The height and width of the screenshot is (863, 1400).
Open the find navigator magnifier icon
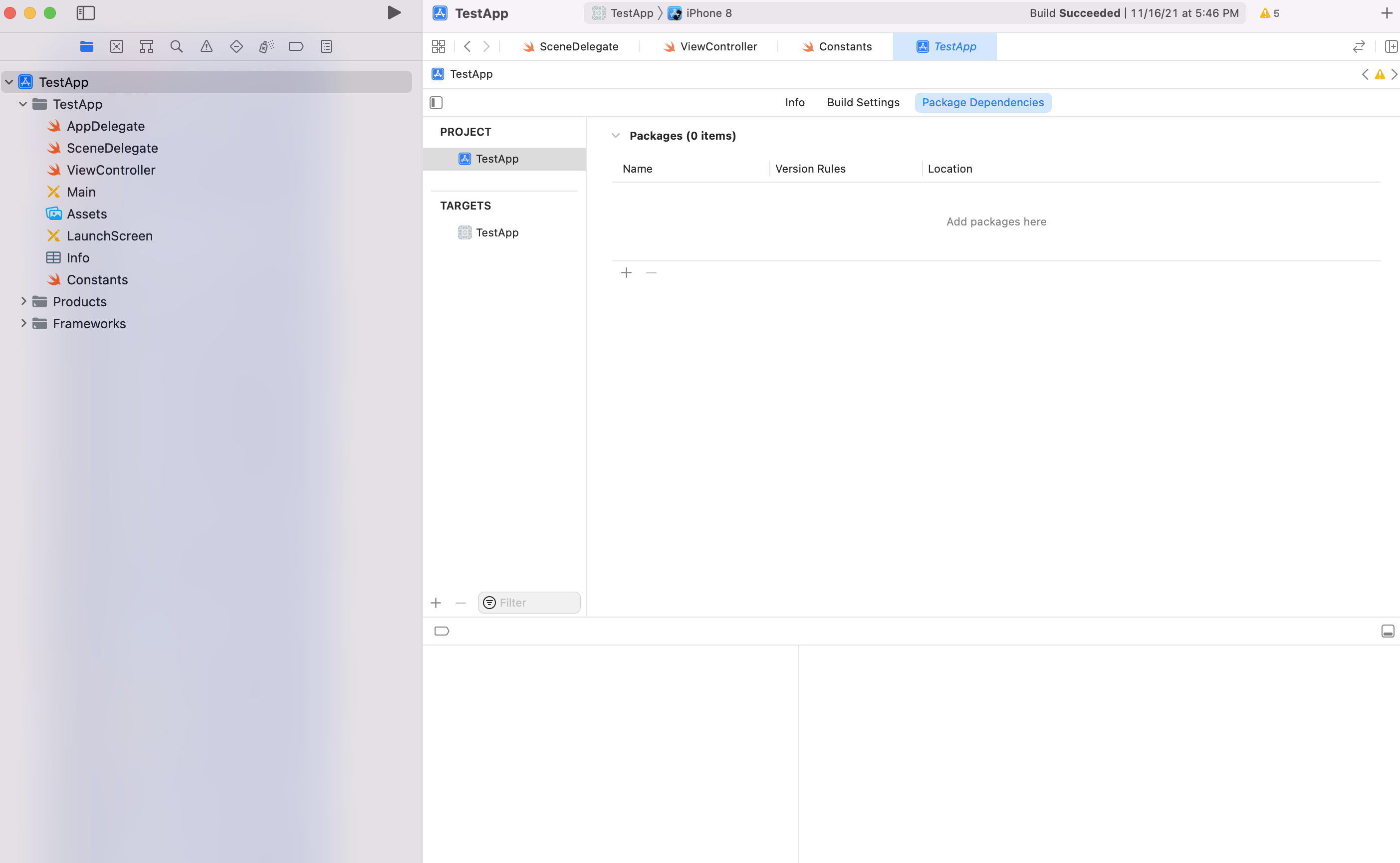click(176, 47)
